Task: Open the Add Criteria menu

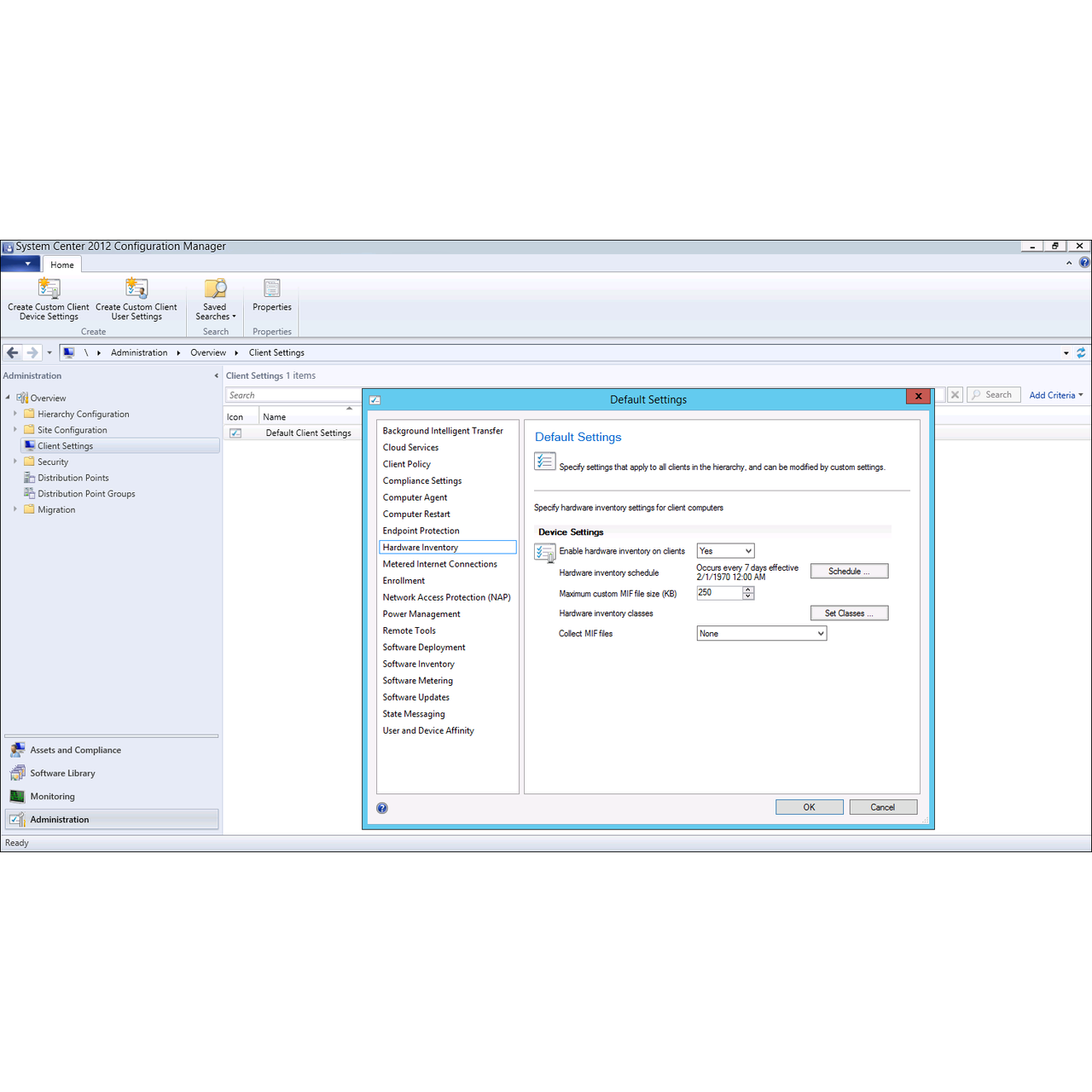Action: (x=1054, y=394)
